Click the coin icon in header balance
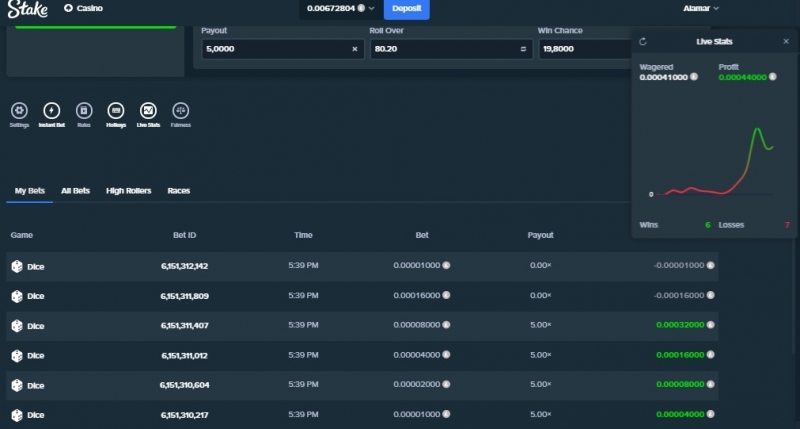The width and height of the screenshot is (800, 429). (361, 8)
